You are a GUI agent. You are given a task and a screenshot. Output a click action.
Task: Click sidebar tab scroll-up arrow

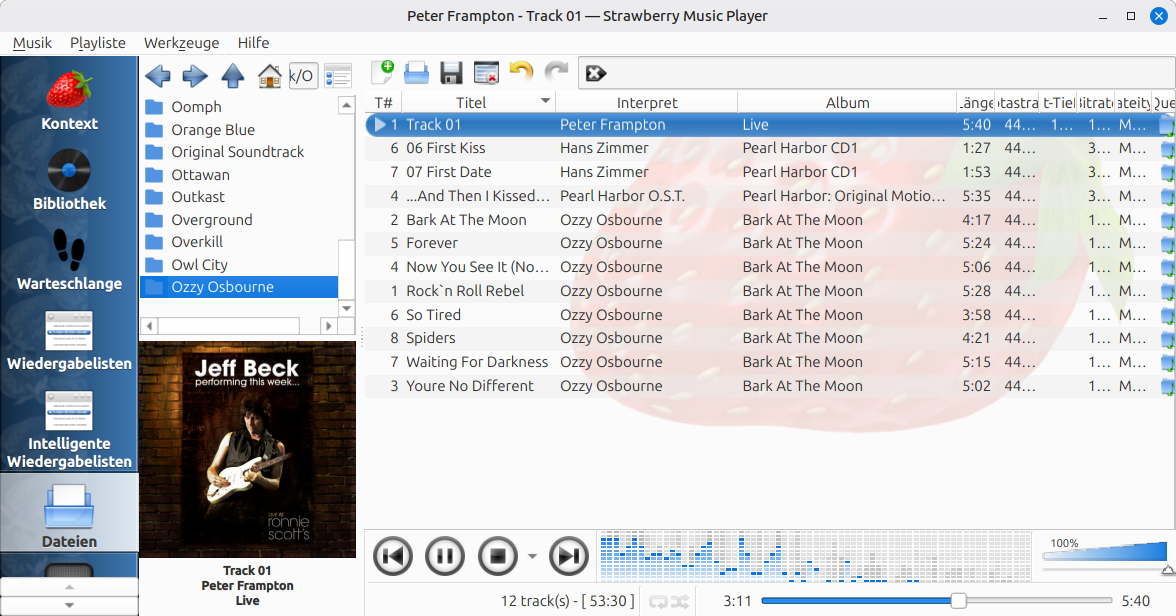tap(69, 587)
